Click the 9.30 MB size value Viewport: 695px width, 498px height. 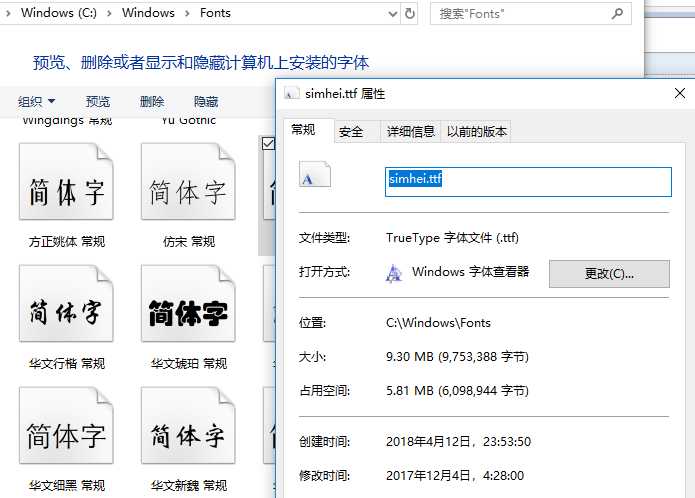(x=457, y=357)
